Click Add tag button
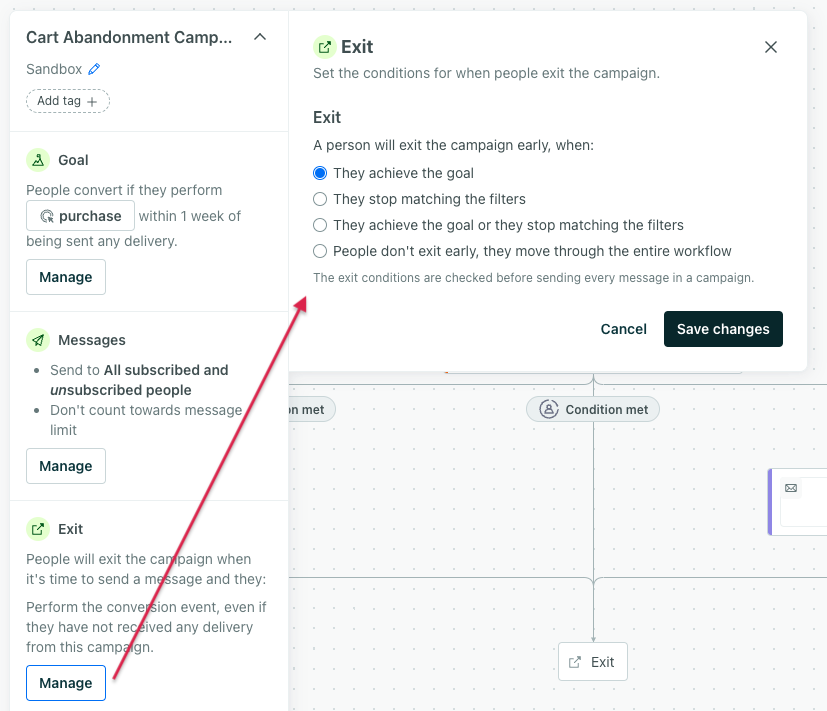This screenshot has width=827, height=711. pyautogui.click(x=68, y=101)
